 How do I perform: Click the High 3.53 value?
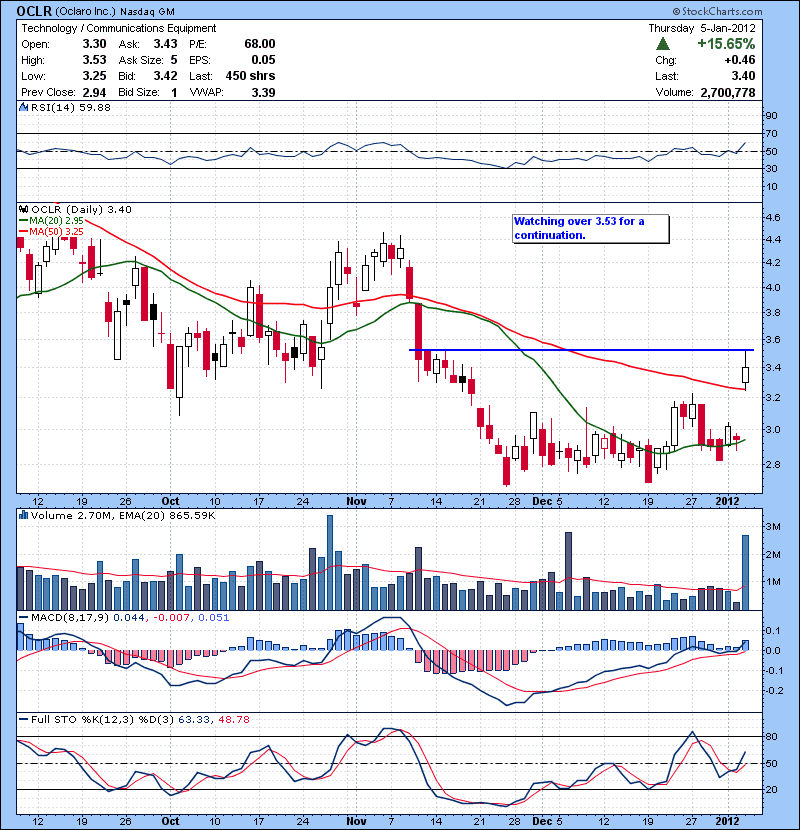(x=94, y=60)
